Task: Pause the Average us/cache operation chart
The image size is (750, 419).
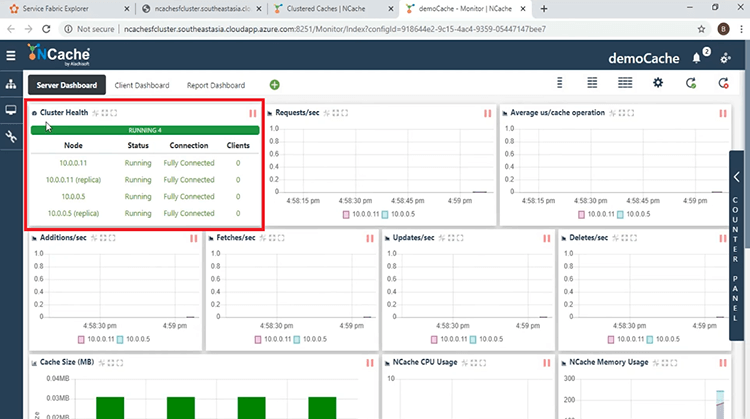Action: [x=723, y=113]
